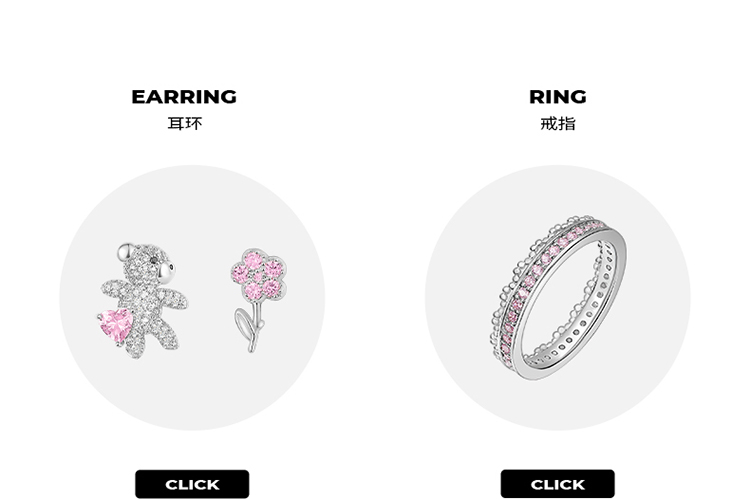Open the teddy bear earring image
Screen dimensions: 750x499
tap(143, 300)
